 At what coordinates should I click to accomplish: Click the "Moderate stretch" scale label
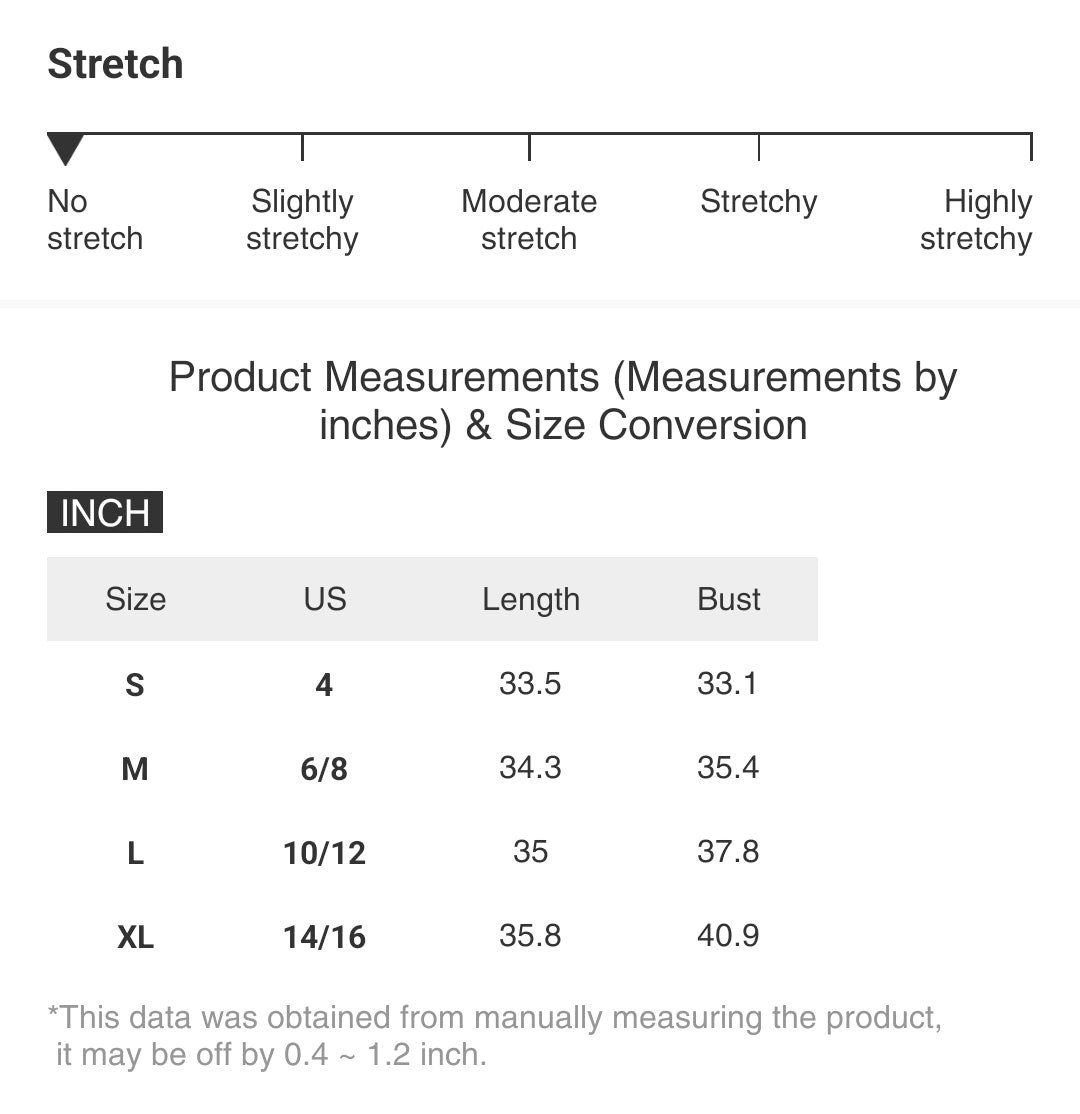coord(529,220)
